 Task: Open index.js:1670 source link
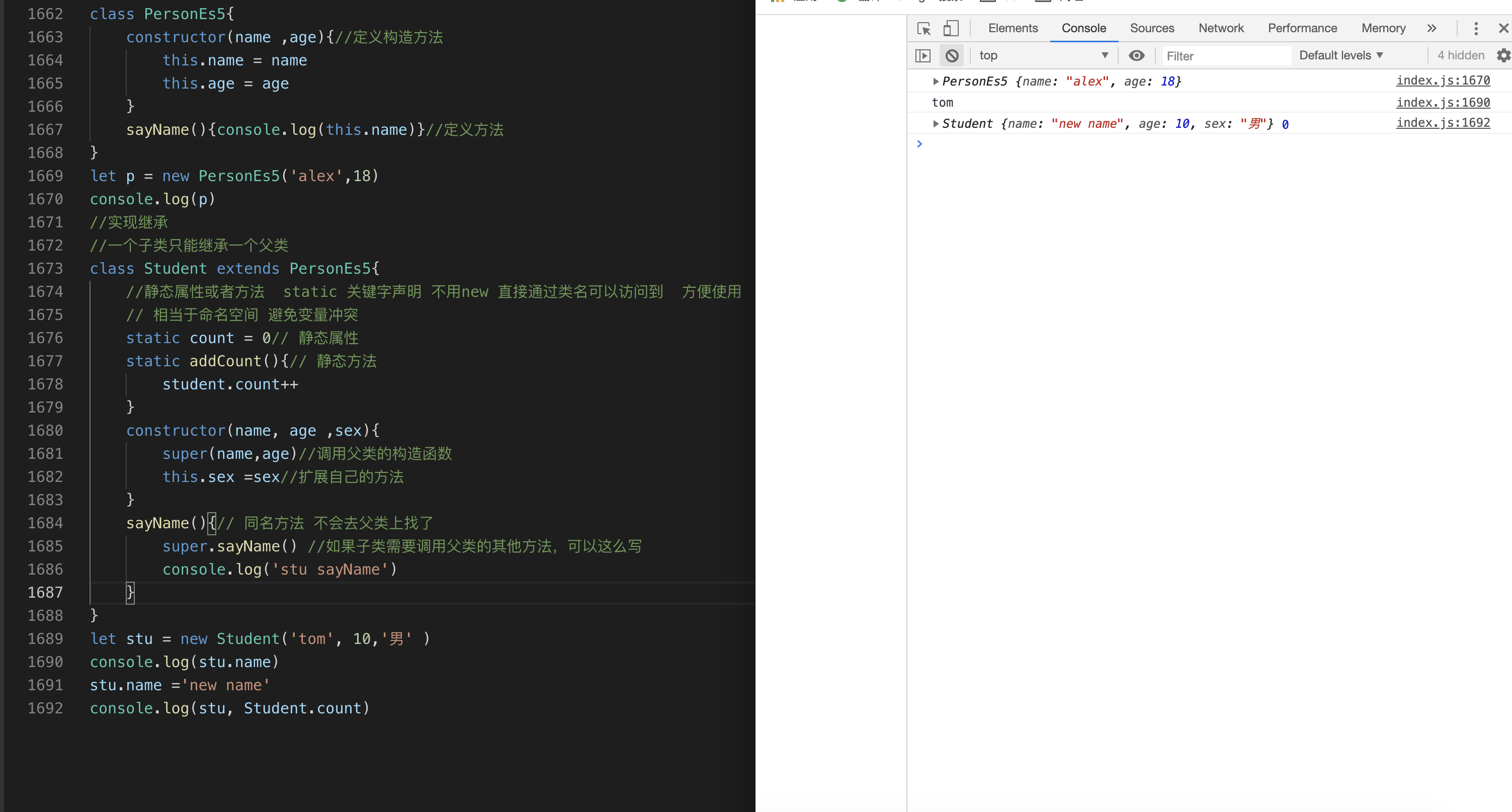coord(1442,81)
